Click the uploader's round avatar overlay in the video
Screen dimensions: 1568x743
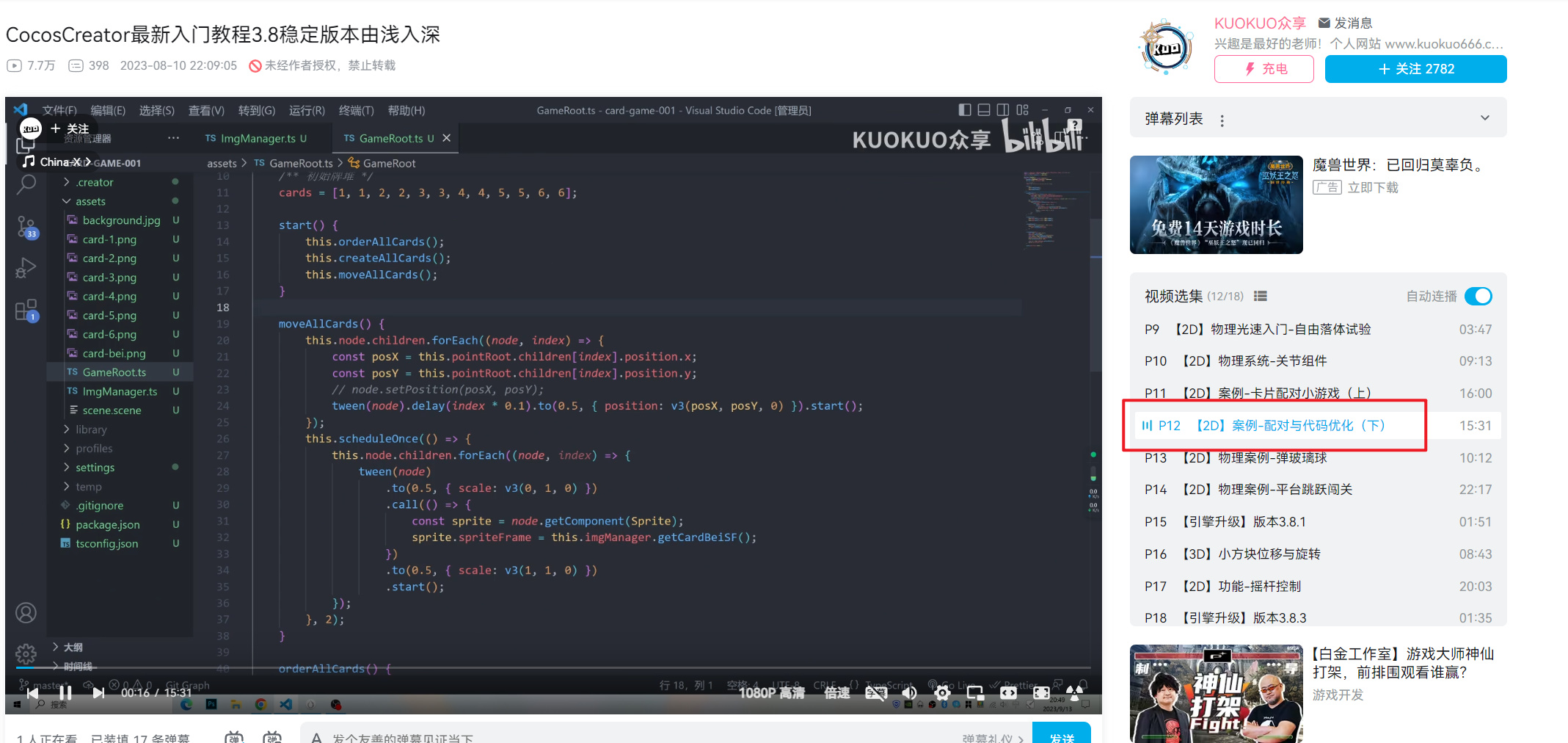point(31,128)
